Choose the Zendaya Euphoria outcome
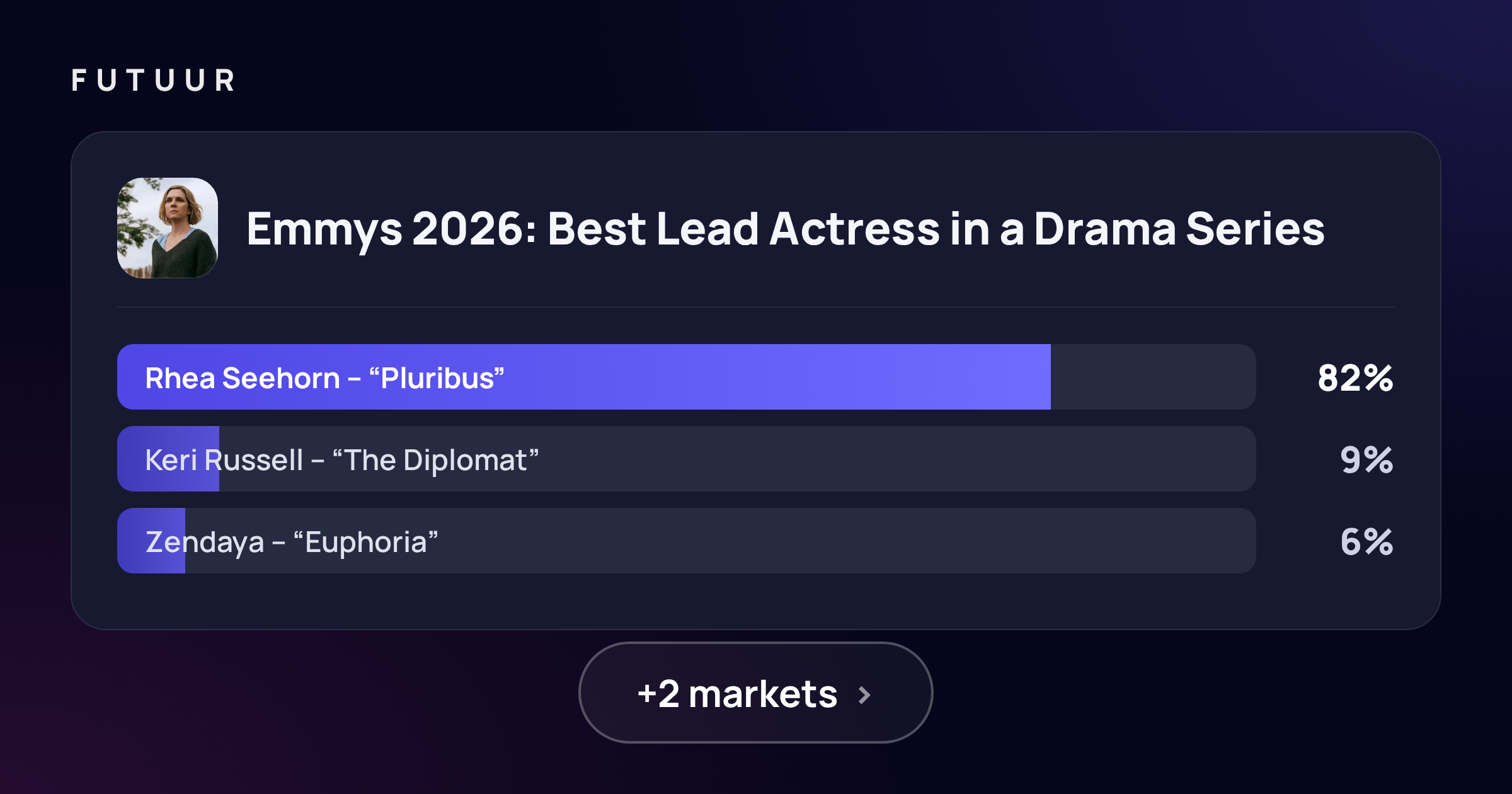Screen dimensions: 1512x794 point(687,541)
